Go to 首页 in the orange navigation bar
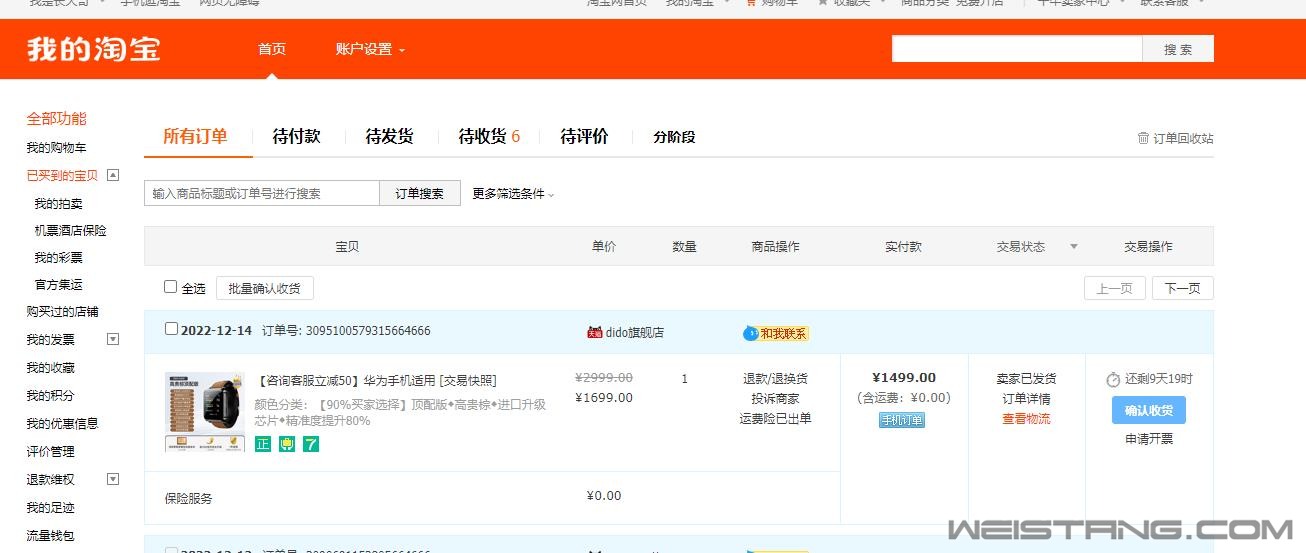This screenshot has height=553, width=1306. (272, 49)
